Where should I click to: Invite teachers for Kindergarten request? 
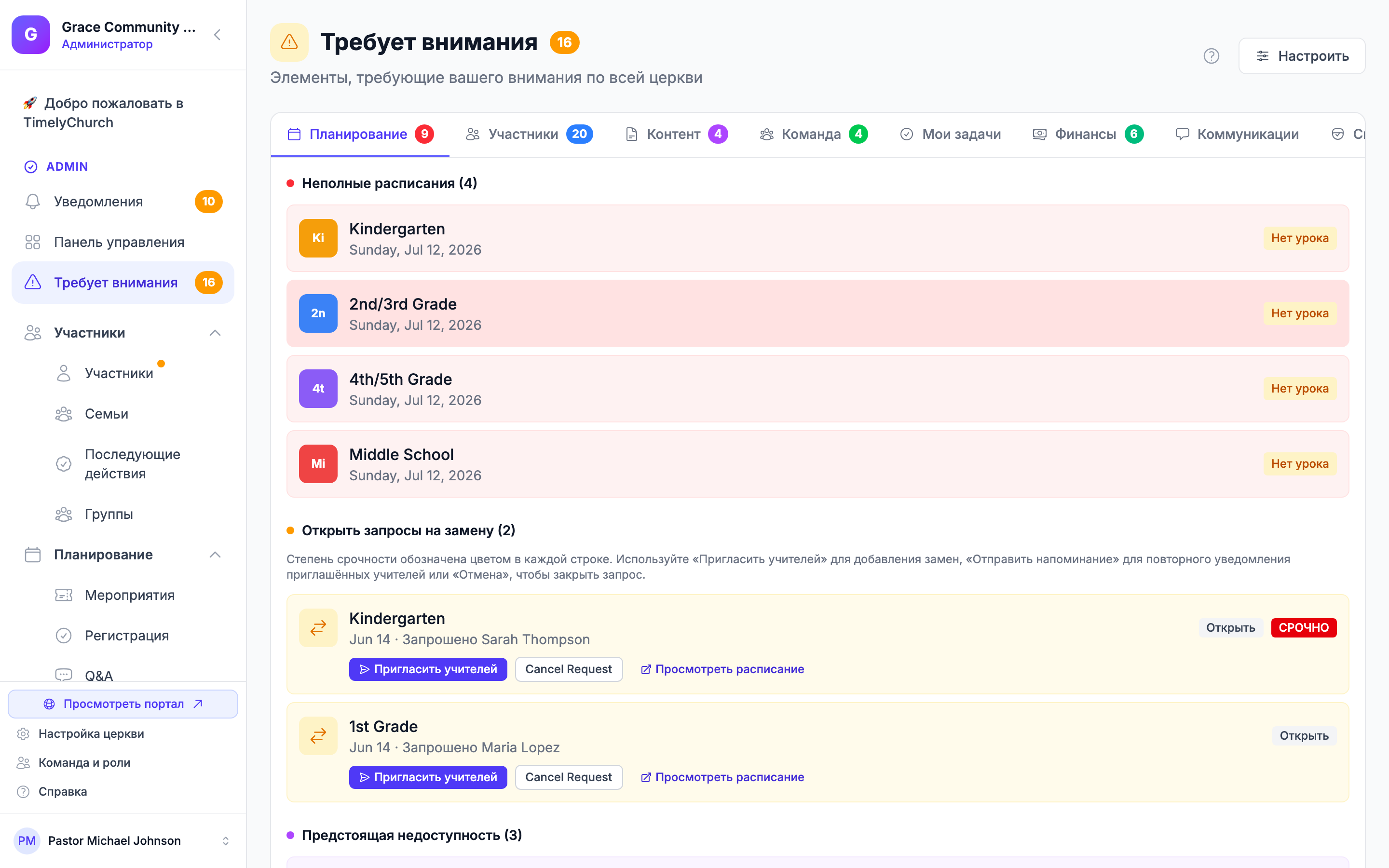pyautogui.click(x=428, y=669)
